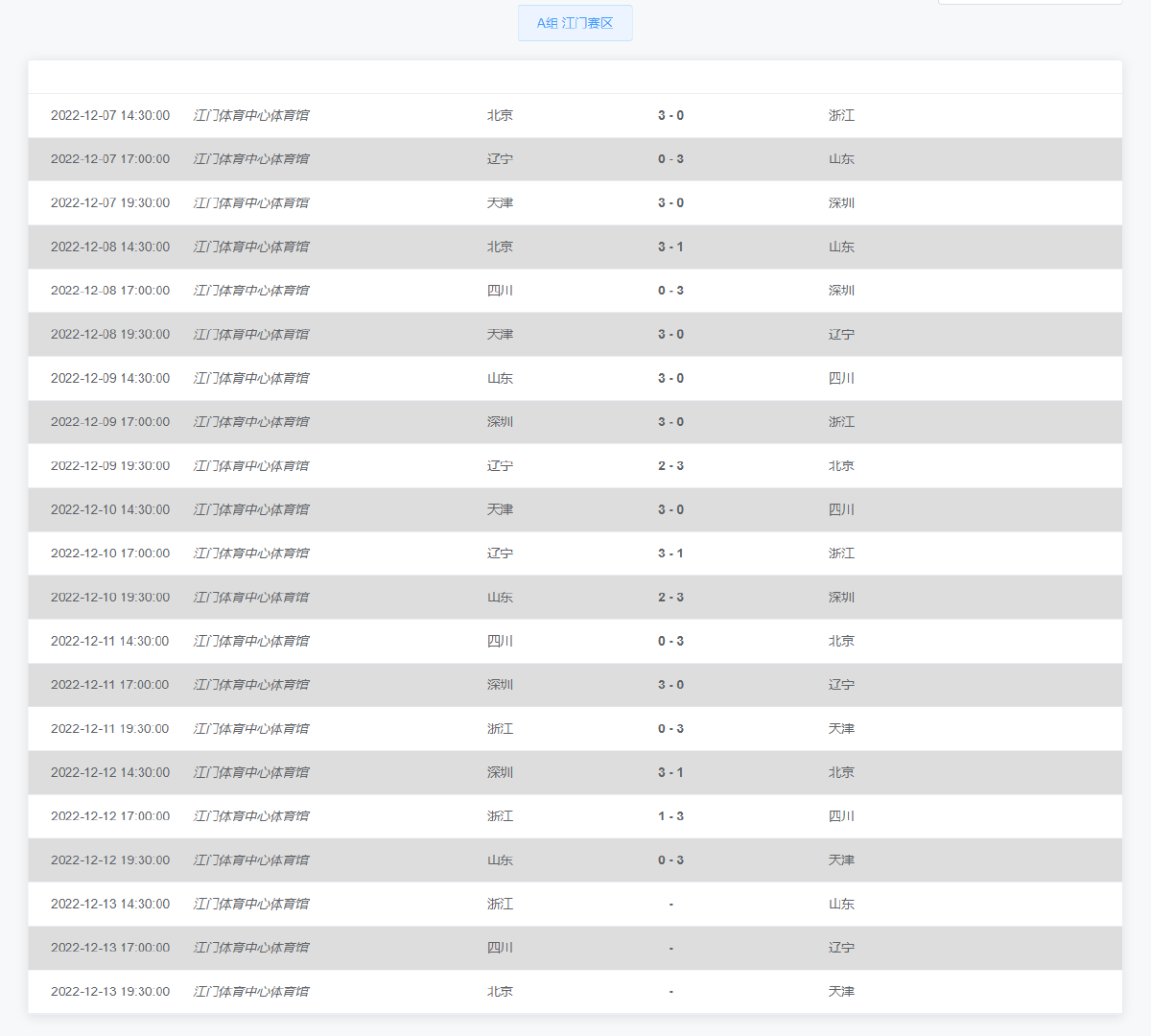The image size is (1151, 1036).
Task: Click the 3 - 0 score of 山东 vs 四川
Action: point(670,378)
